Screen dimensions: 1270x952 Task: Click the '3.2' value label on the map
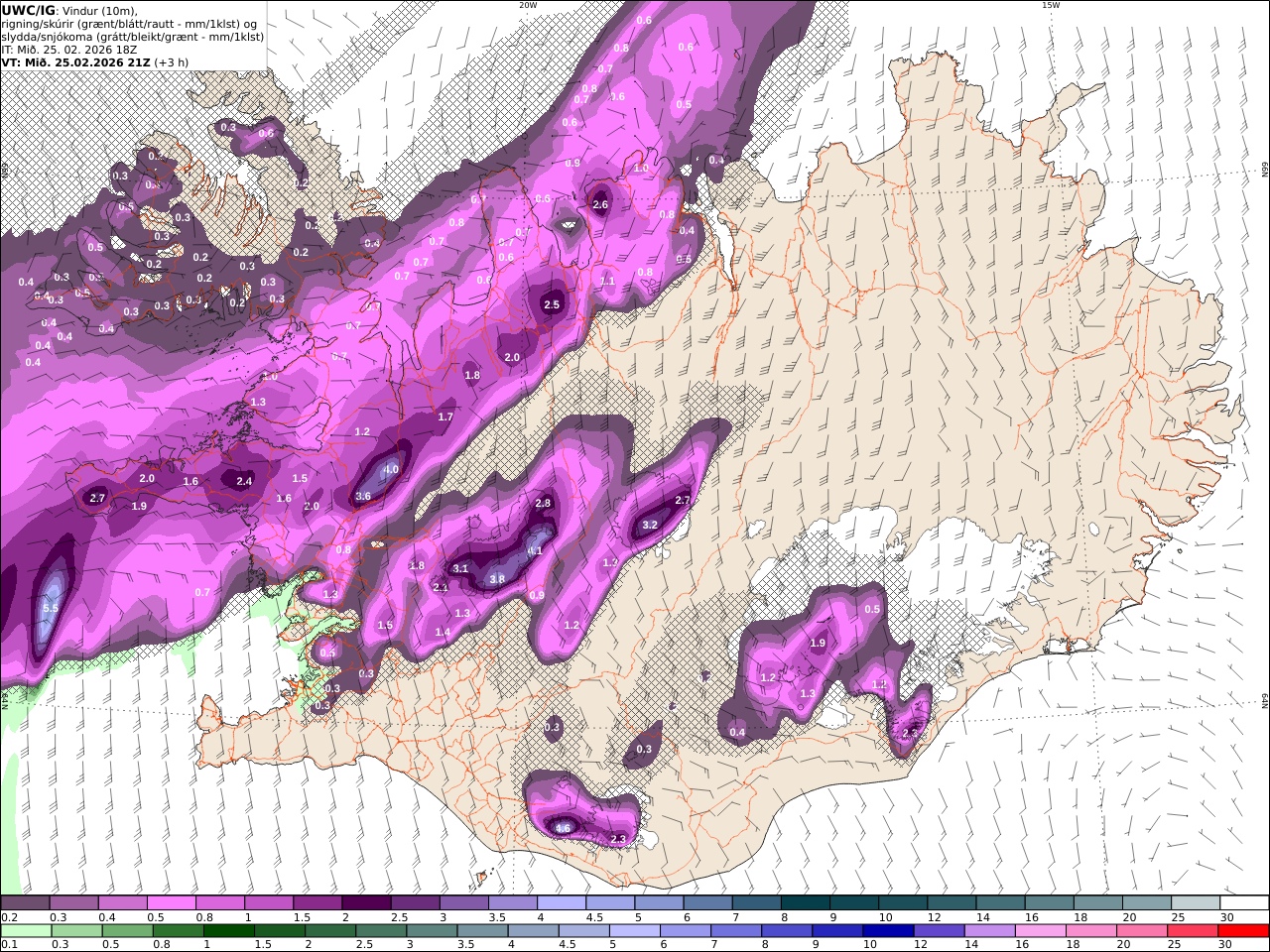tap(650, 525)
